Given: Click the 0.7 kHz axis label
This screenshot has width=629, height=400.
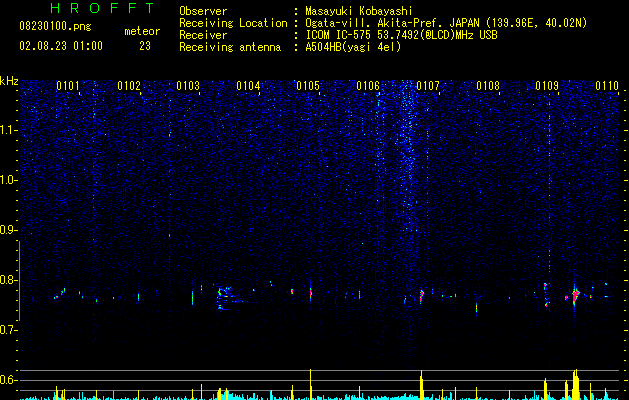Looking at the screenshot, I should [x=9, y=330].
